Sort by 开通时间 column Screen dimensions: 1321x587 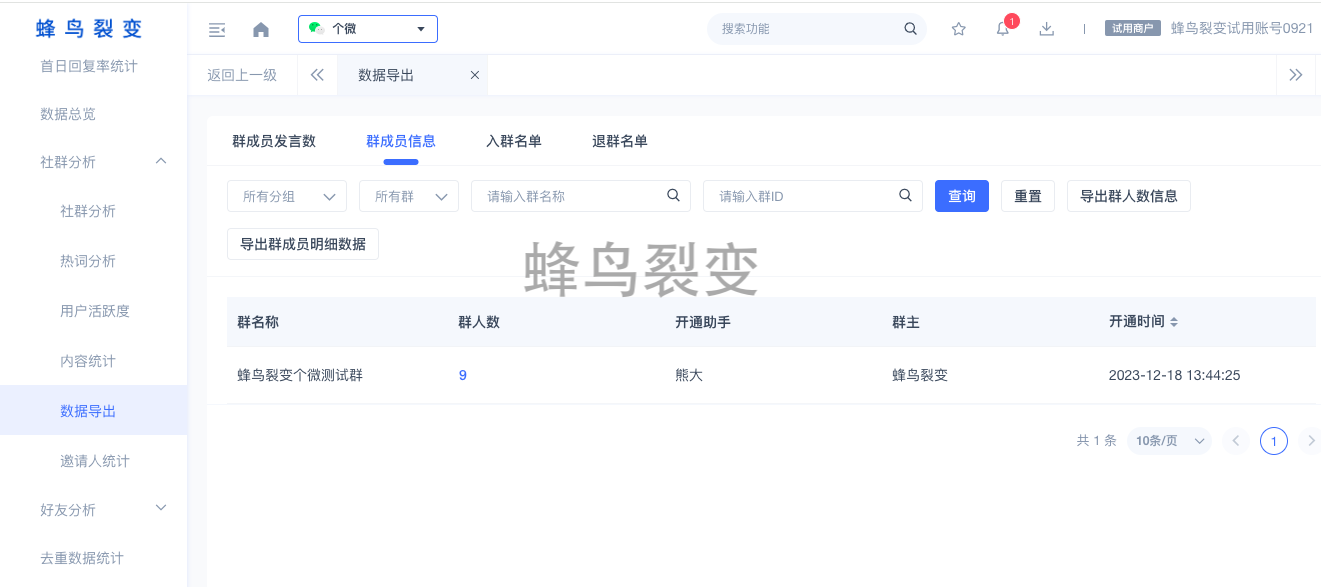click(1174, 322)
